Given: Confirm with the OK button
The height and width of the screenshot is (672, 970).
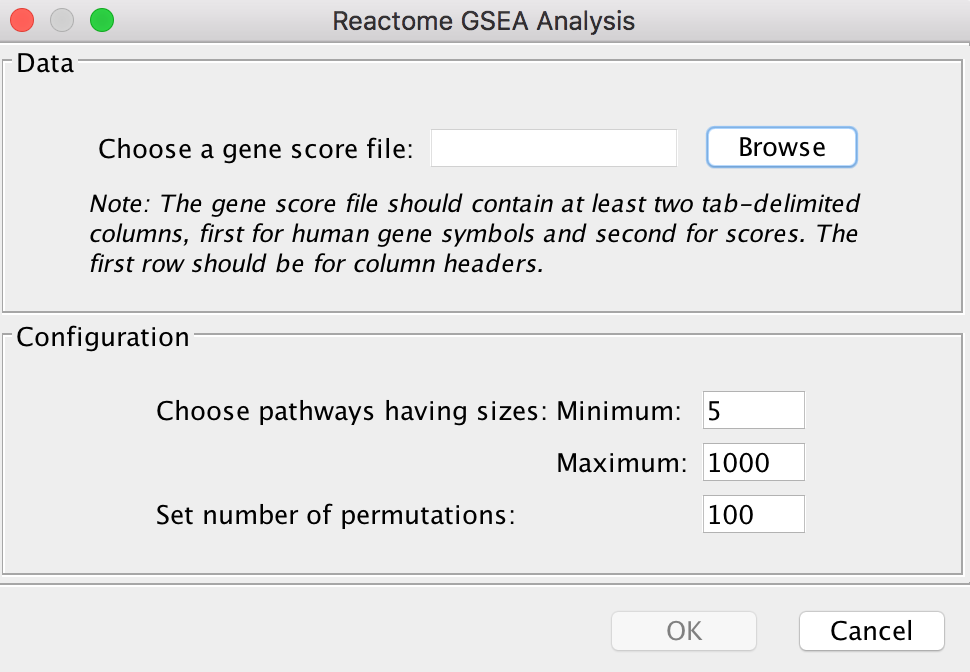Looking at the screenshot, I should 684,631.
